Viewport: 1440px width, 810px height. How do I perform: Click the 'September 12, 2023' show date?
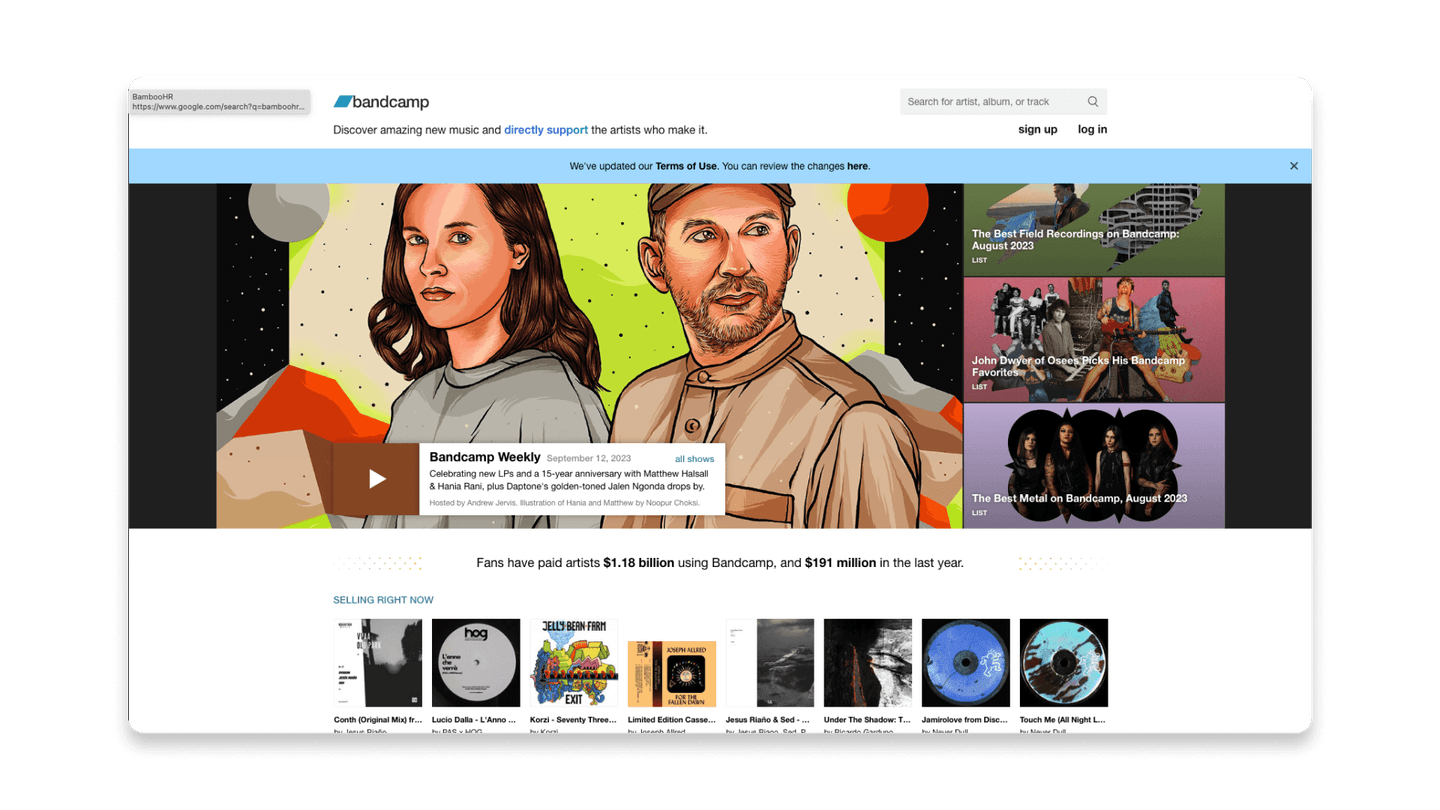(589, 459)
